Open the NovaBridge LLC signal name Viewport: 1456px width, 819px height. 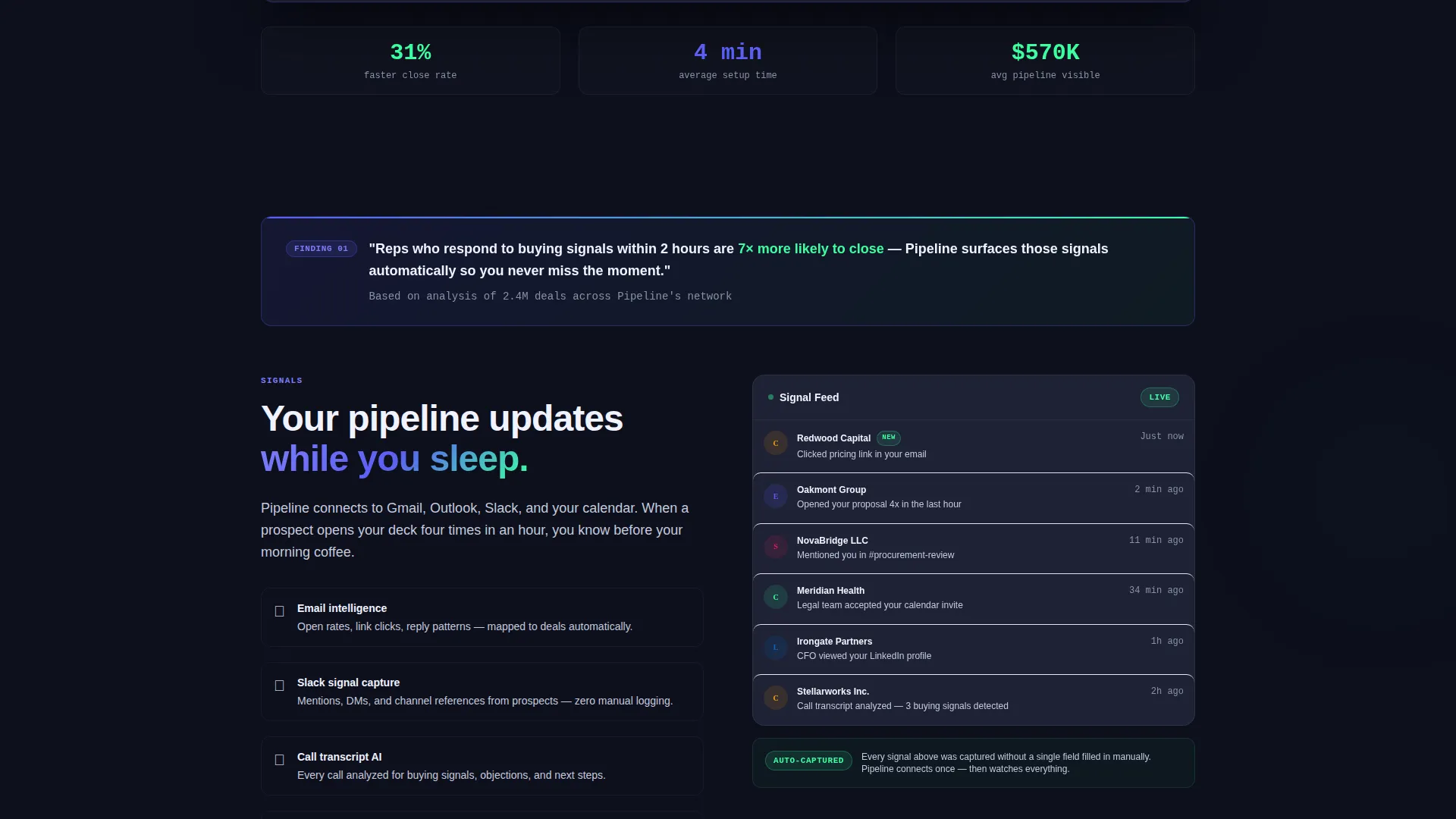[833, 541]
